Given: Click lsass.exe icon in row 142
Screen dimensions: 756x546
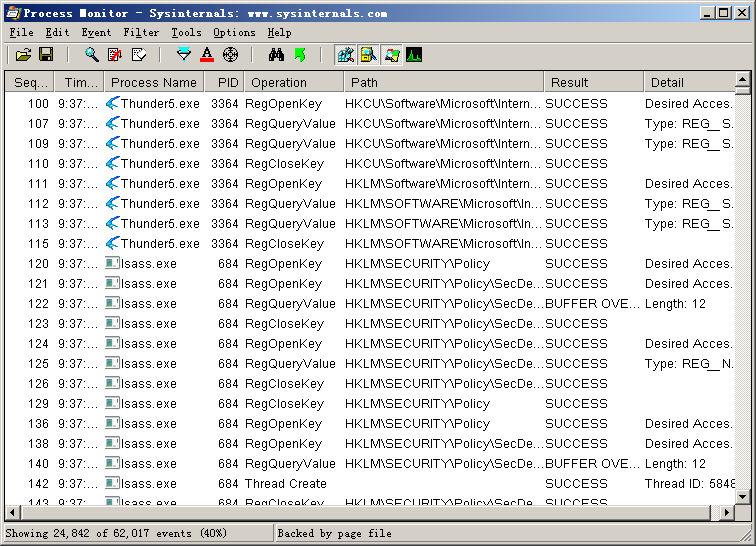Looking at the screenshot, I should tap(112, 483).
